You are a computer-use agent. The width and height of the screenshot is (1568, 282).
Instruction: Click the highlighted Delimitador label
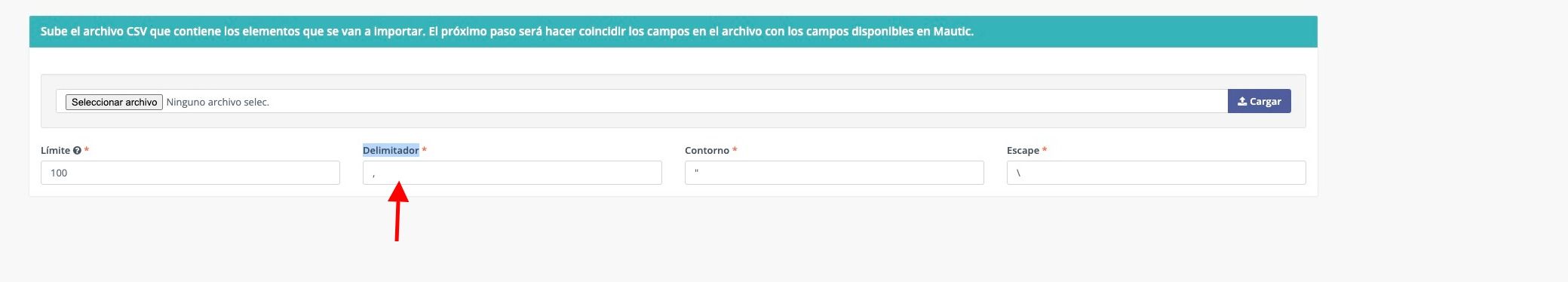click(x=391, y=151)
